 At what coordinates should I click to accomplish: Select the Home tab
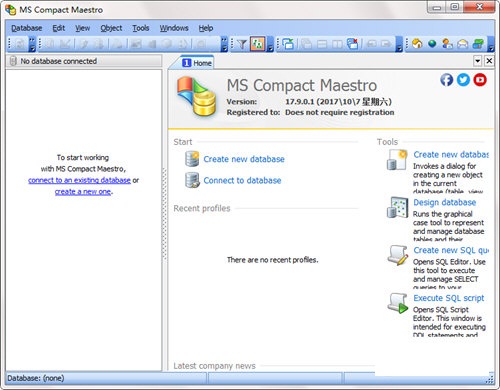click(197, 63)
